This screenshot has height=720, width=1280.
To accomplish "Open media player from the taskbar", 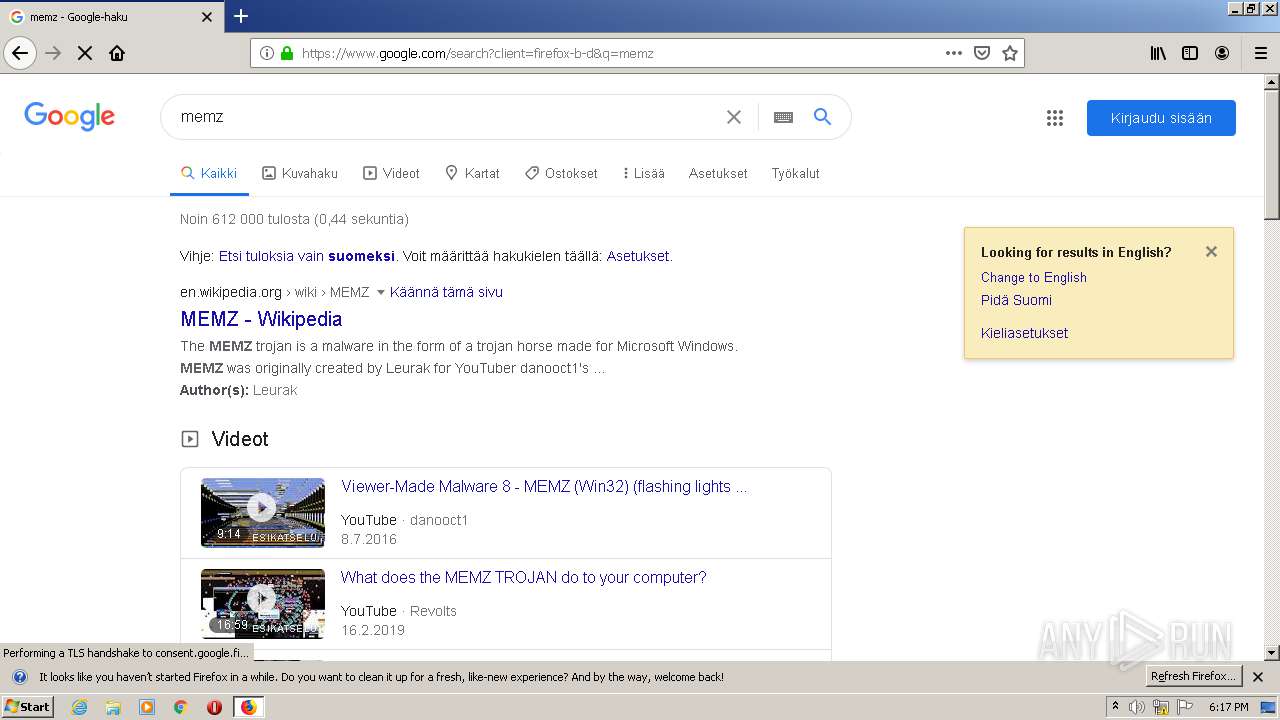I will 147,707.
